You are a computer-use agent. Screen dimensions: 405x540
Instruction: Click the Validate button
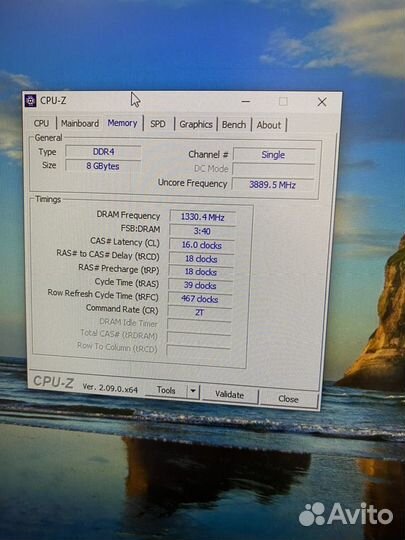click(229, 395)
